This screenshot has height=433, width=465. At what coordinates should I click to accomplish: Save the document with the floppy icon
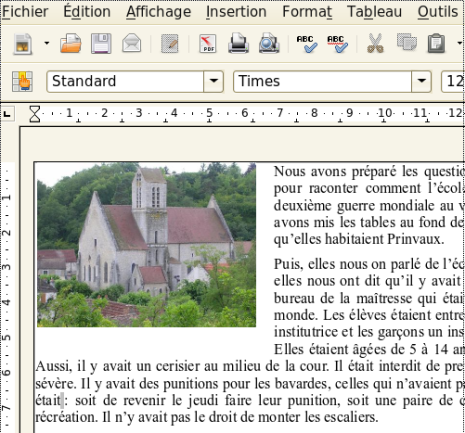coord(101,44)
